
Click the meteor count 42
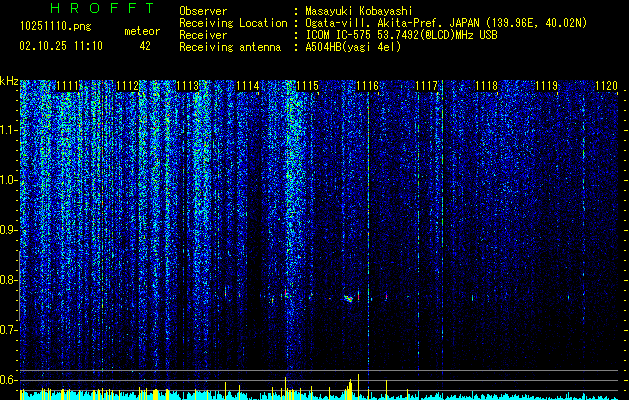pyautogui.click(x=145, y=46)
